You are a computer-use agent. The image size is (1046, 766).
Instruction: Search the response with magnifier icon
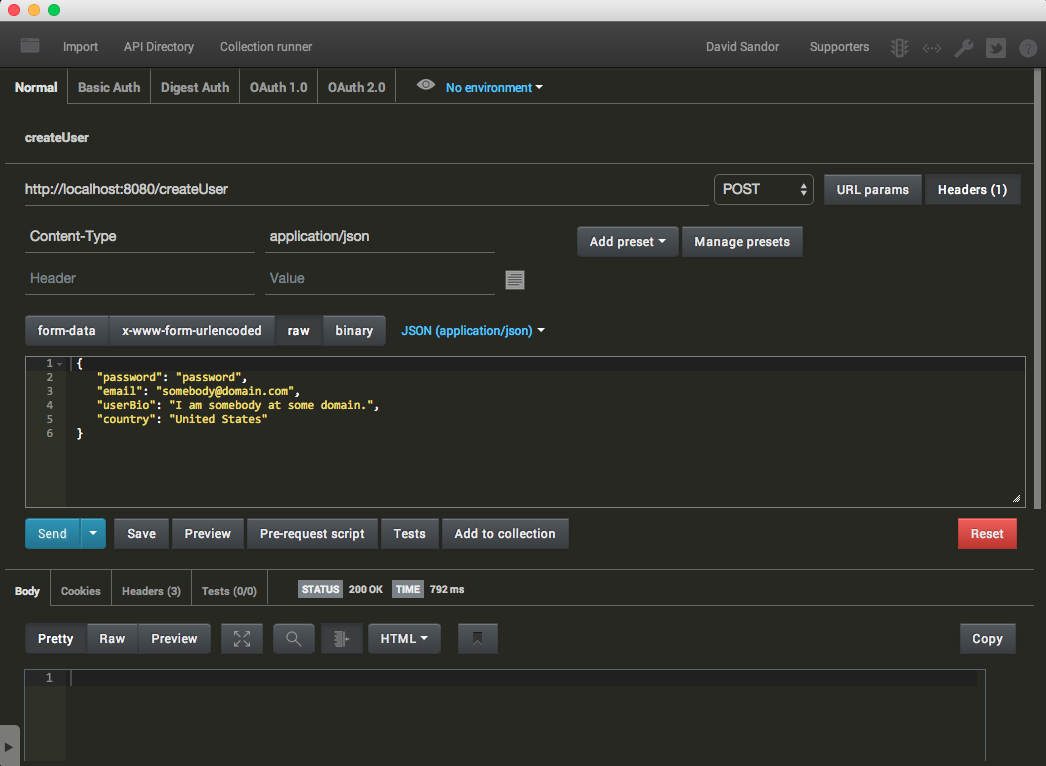[x=294, y=639]
